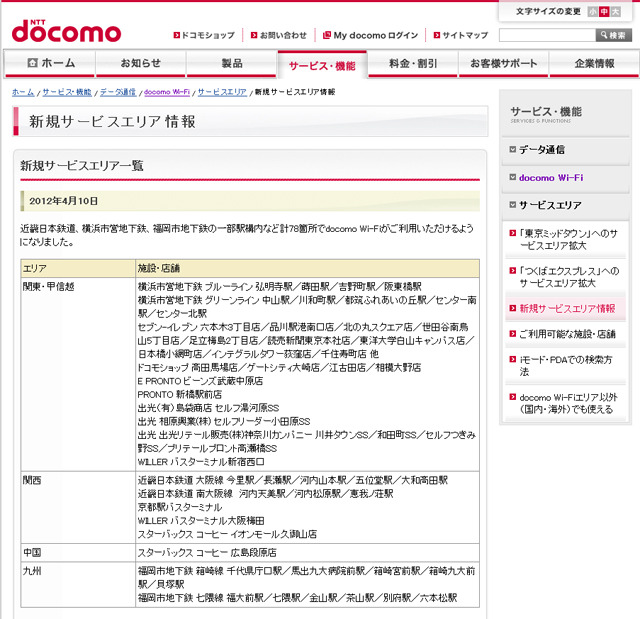The image size is (640, 619).
Task: Click the docomo Wi-Fi breadcrumb link
Action: pyautogui.click(x=167, y=92)
